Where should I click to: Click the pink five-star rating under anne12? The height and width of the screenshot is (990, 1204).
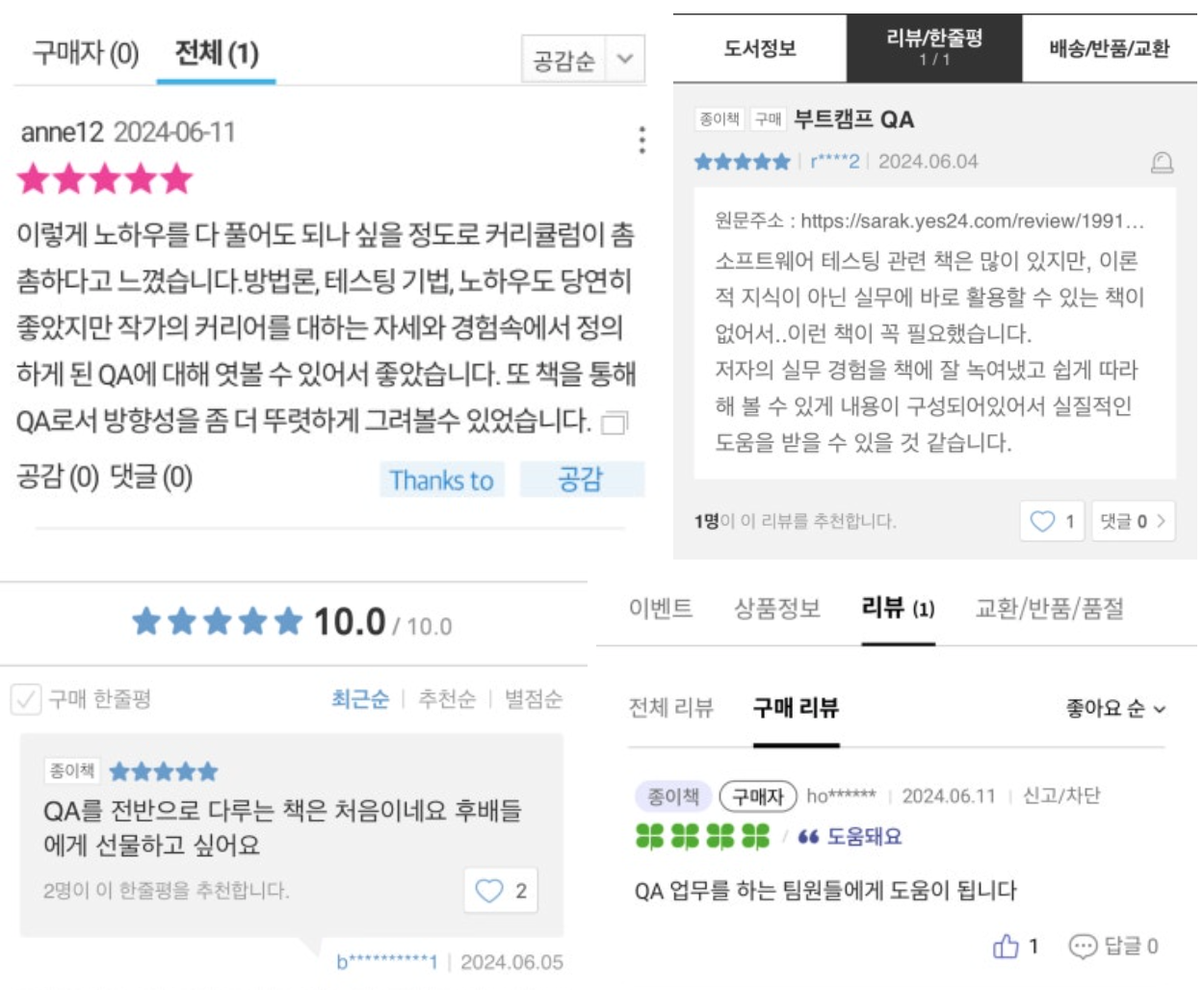(x=103, y=177)
